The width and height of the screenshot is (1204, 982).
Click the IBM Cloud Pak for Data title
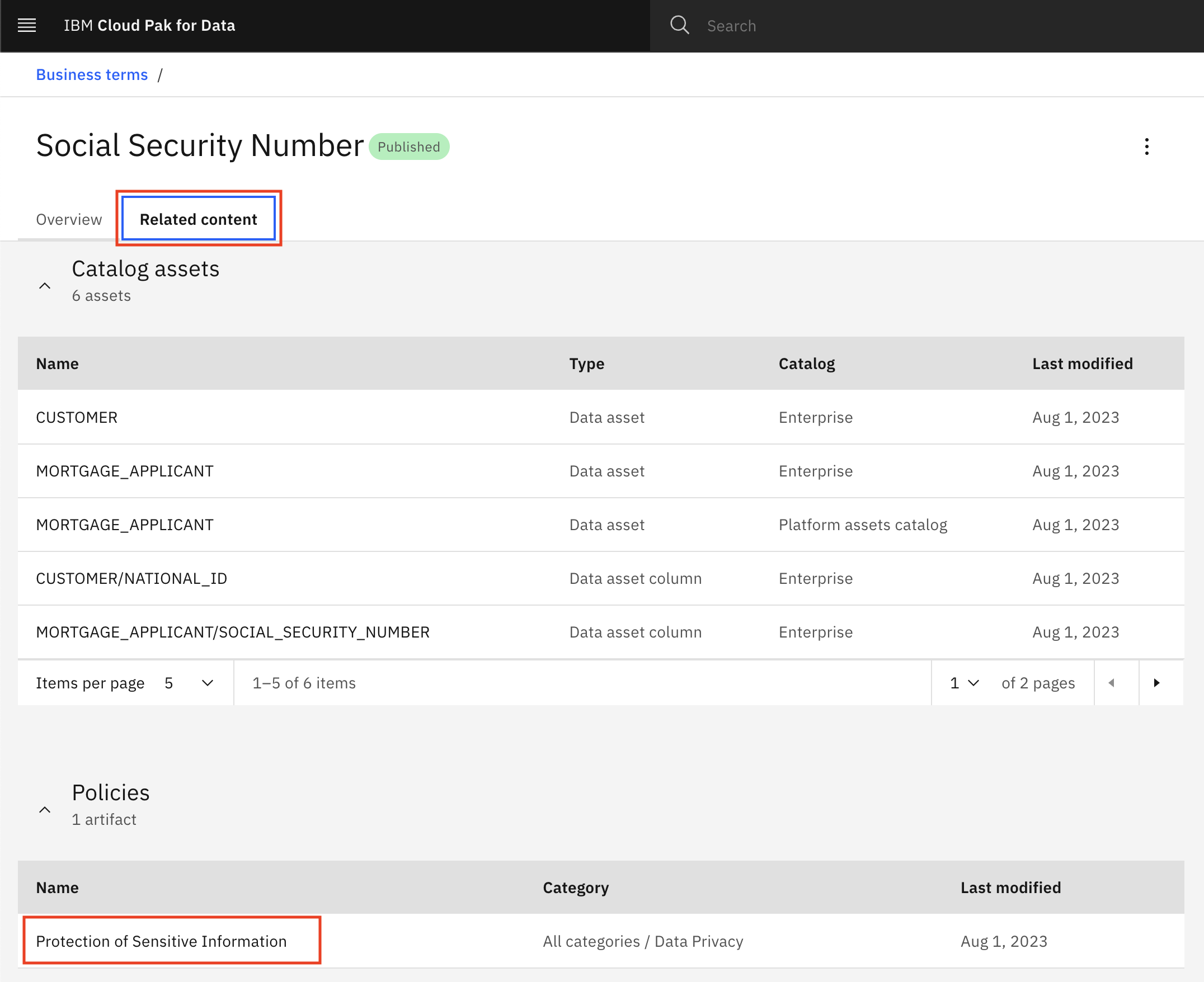pos(149,26)
